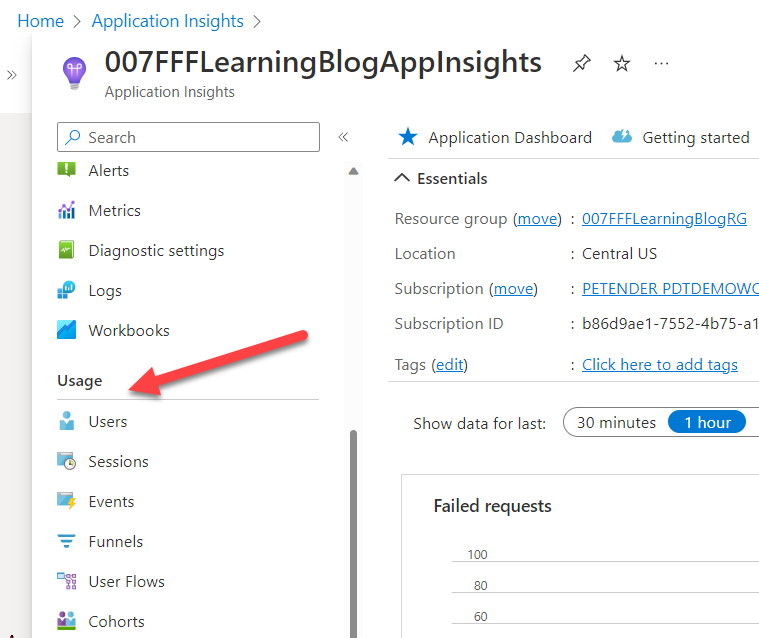This screenshot has width=759, height=638.
Task: Click the Diagnostic settings icon
Action: pos(67,251)
